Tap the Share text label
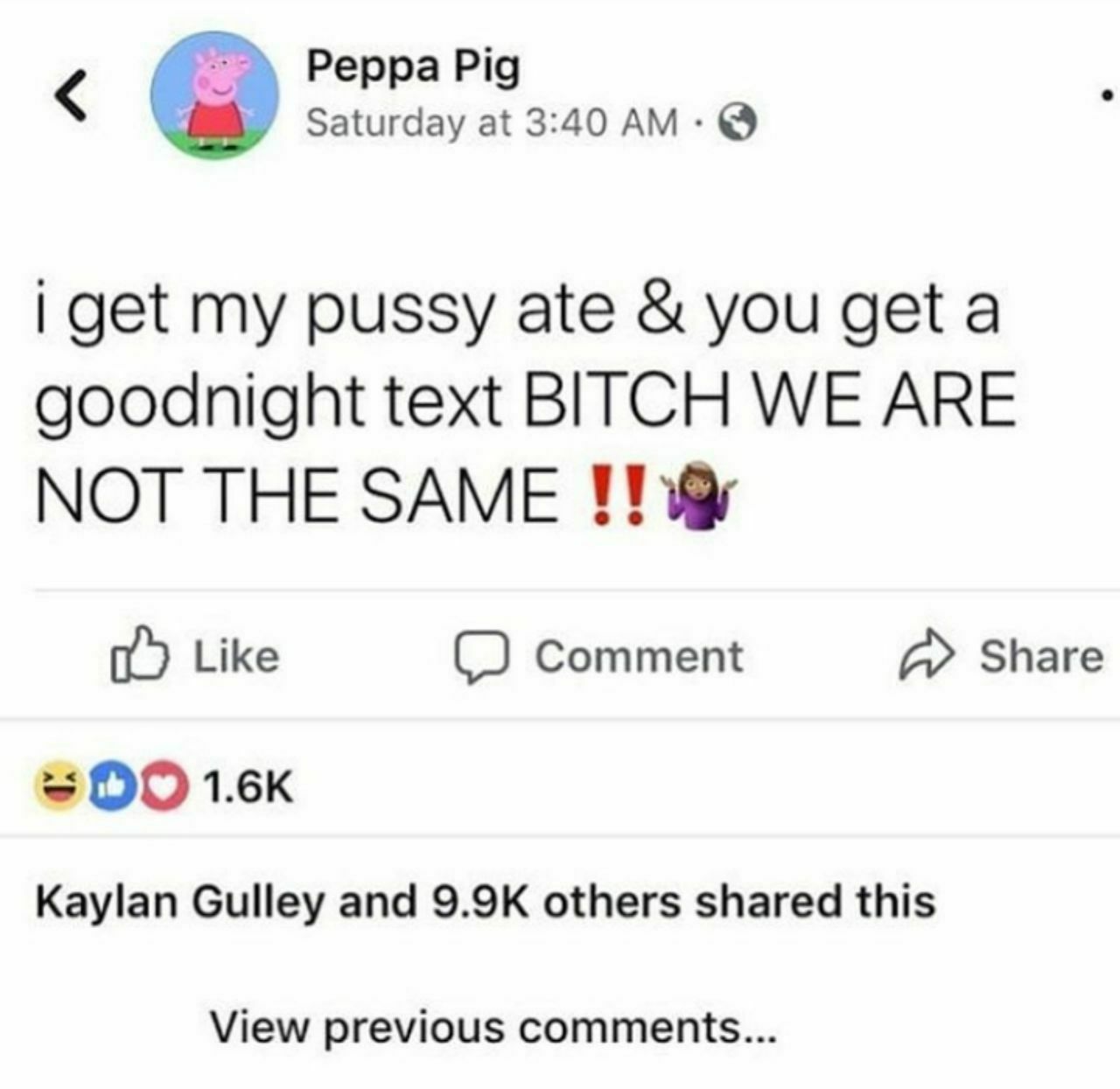The width and height of the screenshot is (1120, 1089). pos(1041,656)
